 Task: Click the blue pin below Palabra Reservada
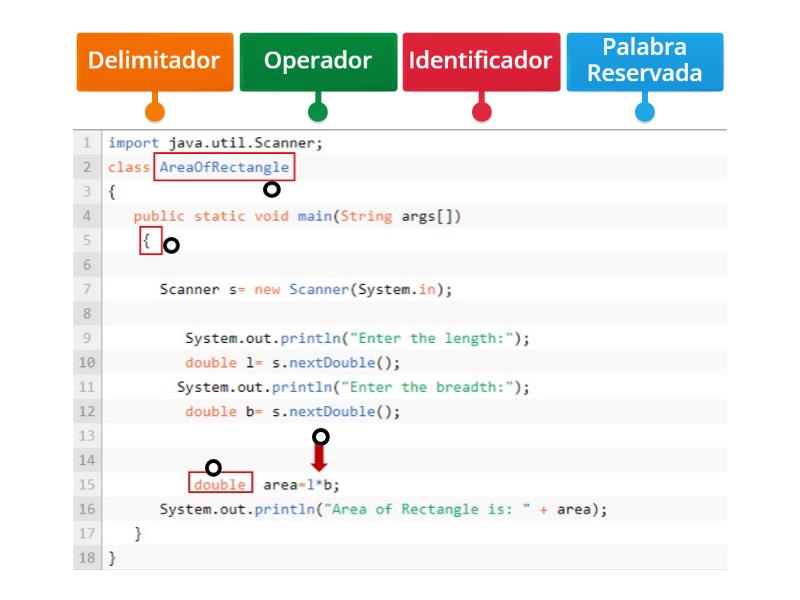tap(645, 110)
